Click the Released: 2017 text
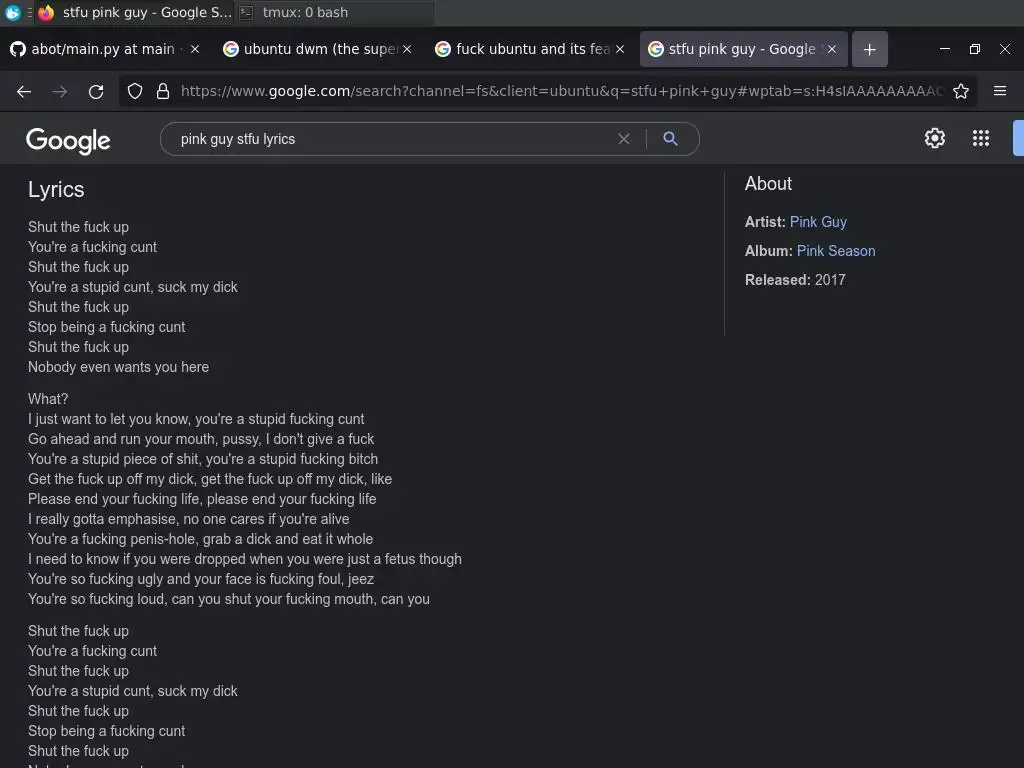The height and width of the screenshot is (768, 1024). [x=795, y=280]
